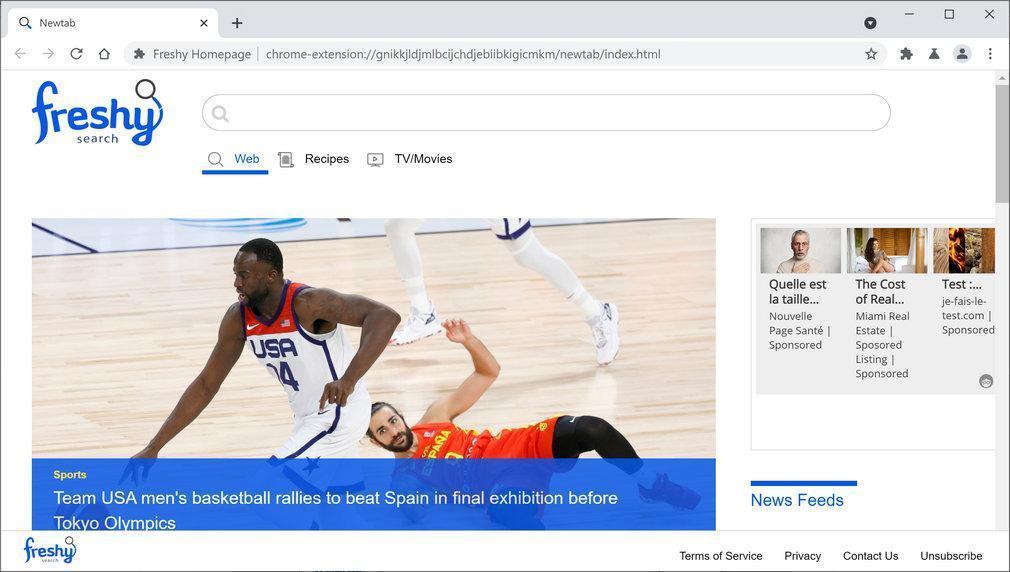Screen dimensions: 1010x572
Task: Click the older man ad thumbnail
Action: click(801, 251)
